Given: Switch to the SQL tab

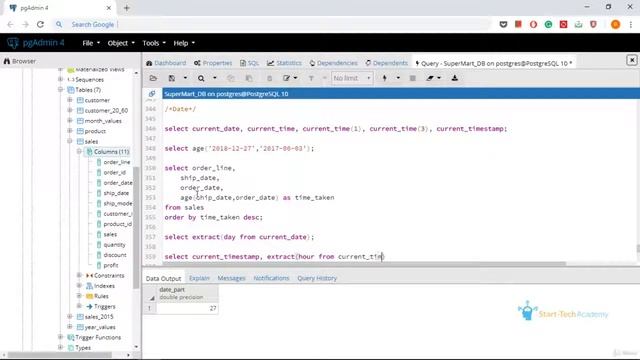Looking at the screenshot, I should pyautogui.click(x=249, y=63).
